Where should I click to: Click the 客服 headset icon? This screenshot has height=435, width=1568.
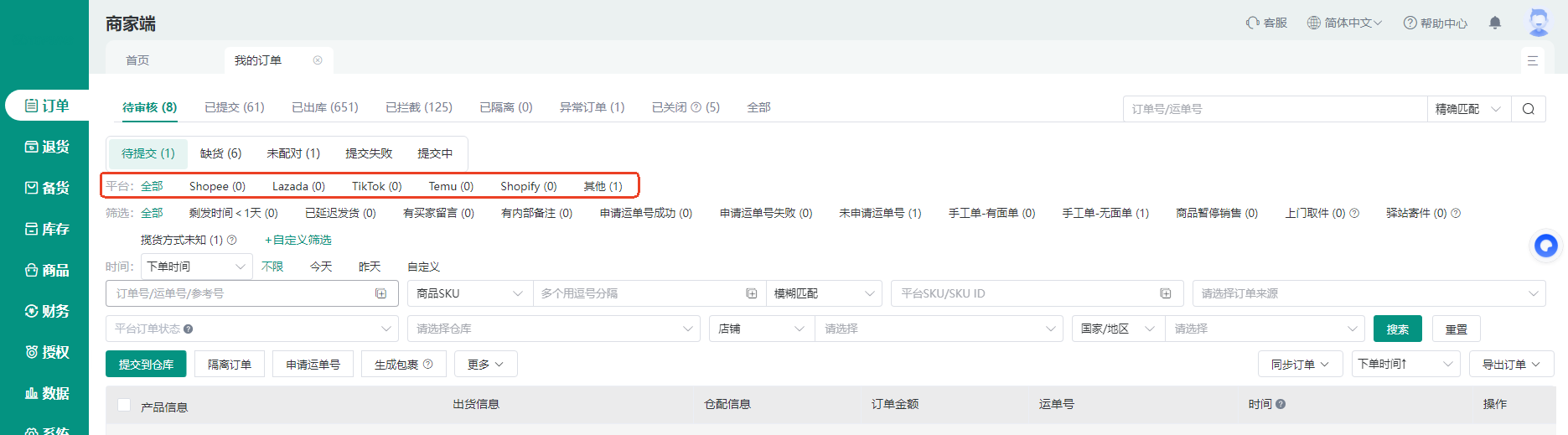point(1253,23)
